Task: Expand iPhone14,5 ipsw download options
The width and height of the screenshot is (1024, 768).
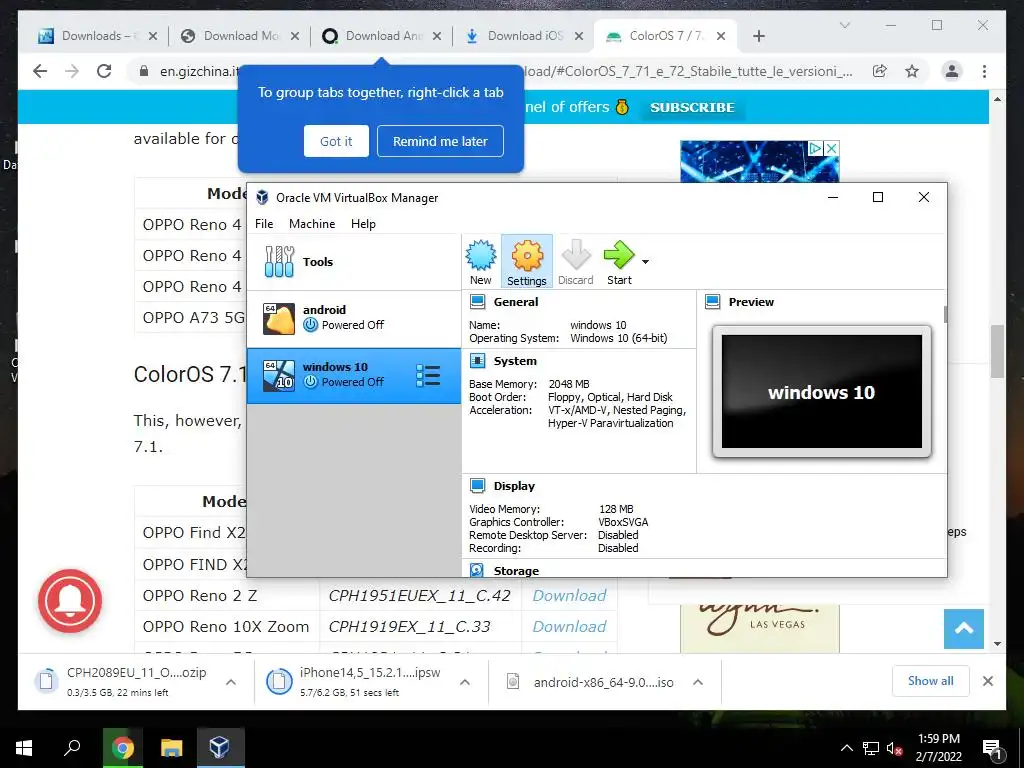Action: [x=465, y=682]
